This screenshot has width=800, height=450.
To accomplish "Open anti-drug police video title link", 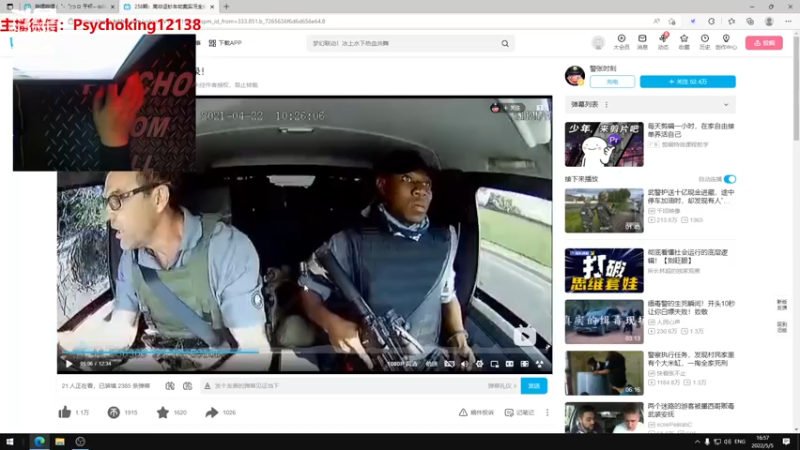I will pos(691,308).
